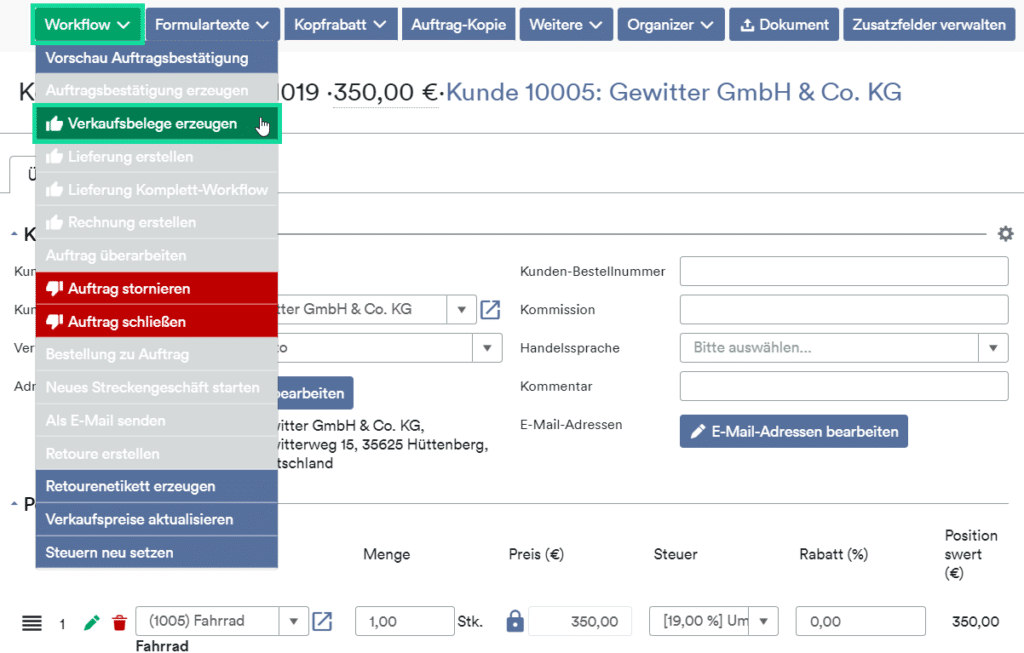Open customer record via external link icon
The width and height of the screenshot is (1024, 653).
pyautogui.click(x=490, y=310)
